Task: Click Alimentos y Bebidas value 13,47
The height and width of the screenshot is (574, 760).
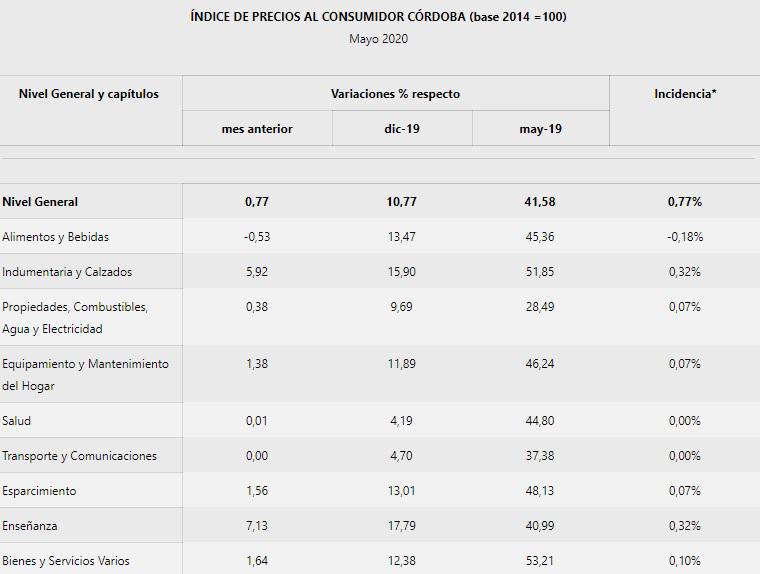Action: pyautogui.click(x=401, y=237)
